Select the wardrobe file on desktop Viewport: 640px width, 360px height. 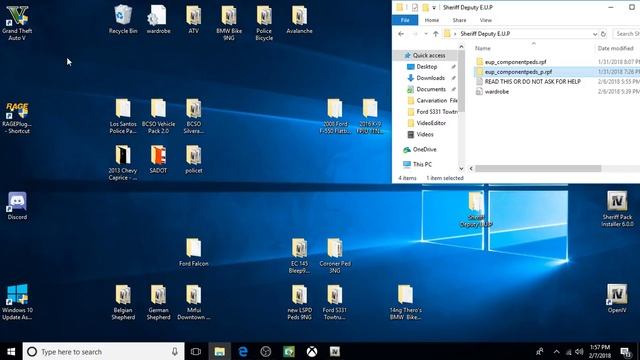click(158, 19)
